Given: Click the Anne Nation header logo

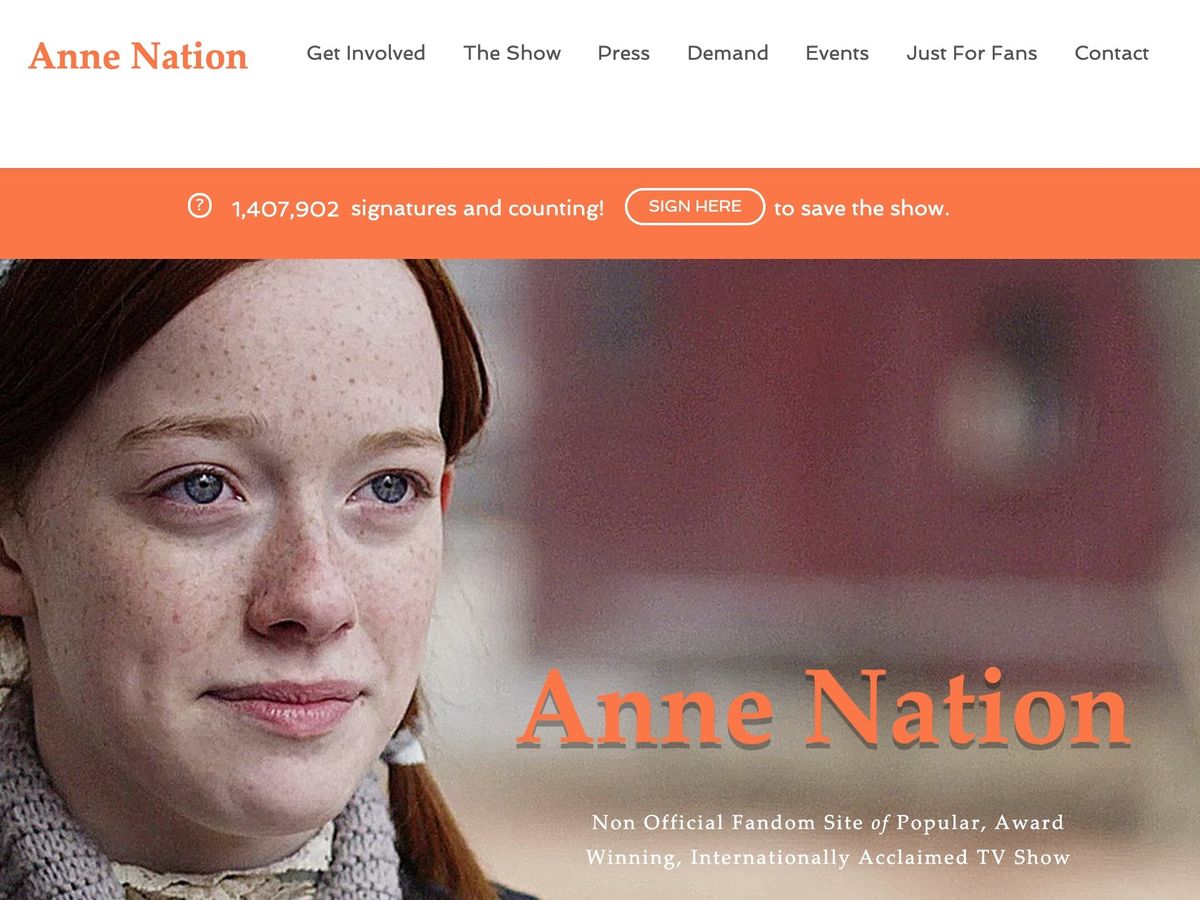Looking at the screenshot, I should pos(138,56).
